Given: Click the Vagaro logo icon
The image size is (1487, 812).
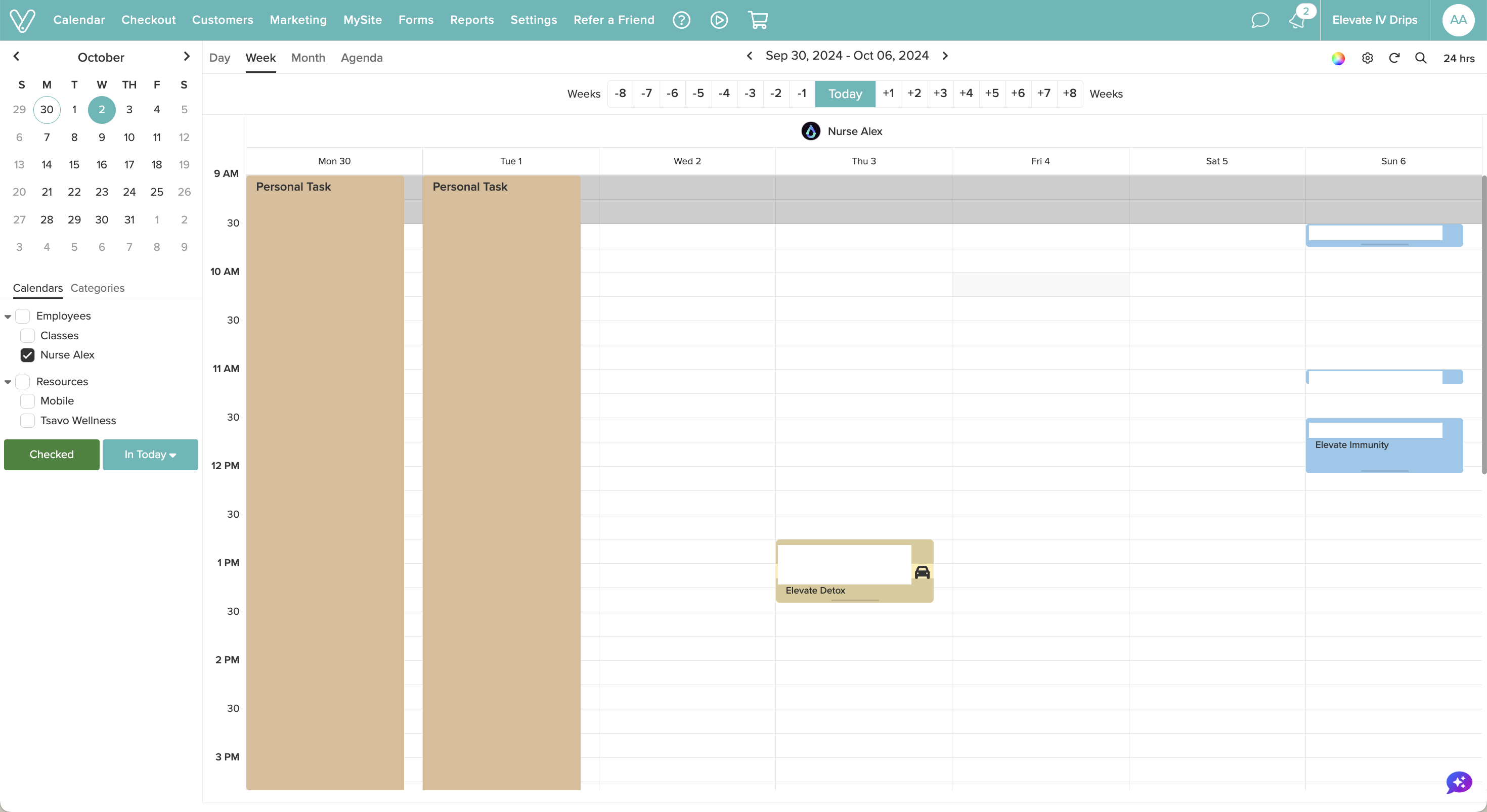Looking at the screenshot, I should click(x=23, y=20).
